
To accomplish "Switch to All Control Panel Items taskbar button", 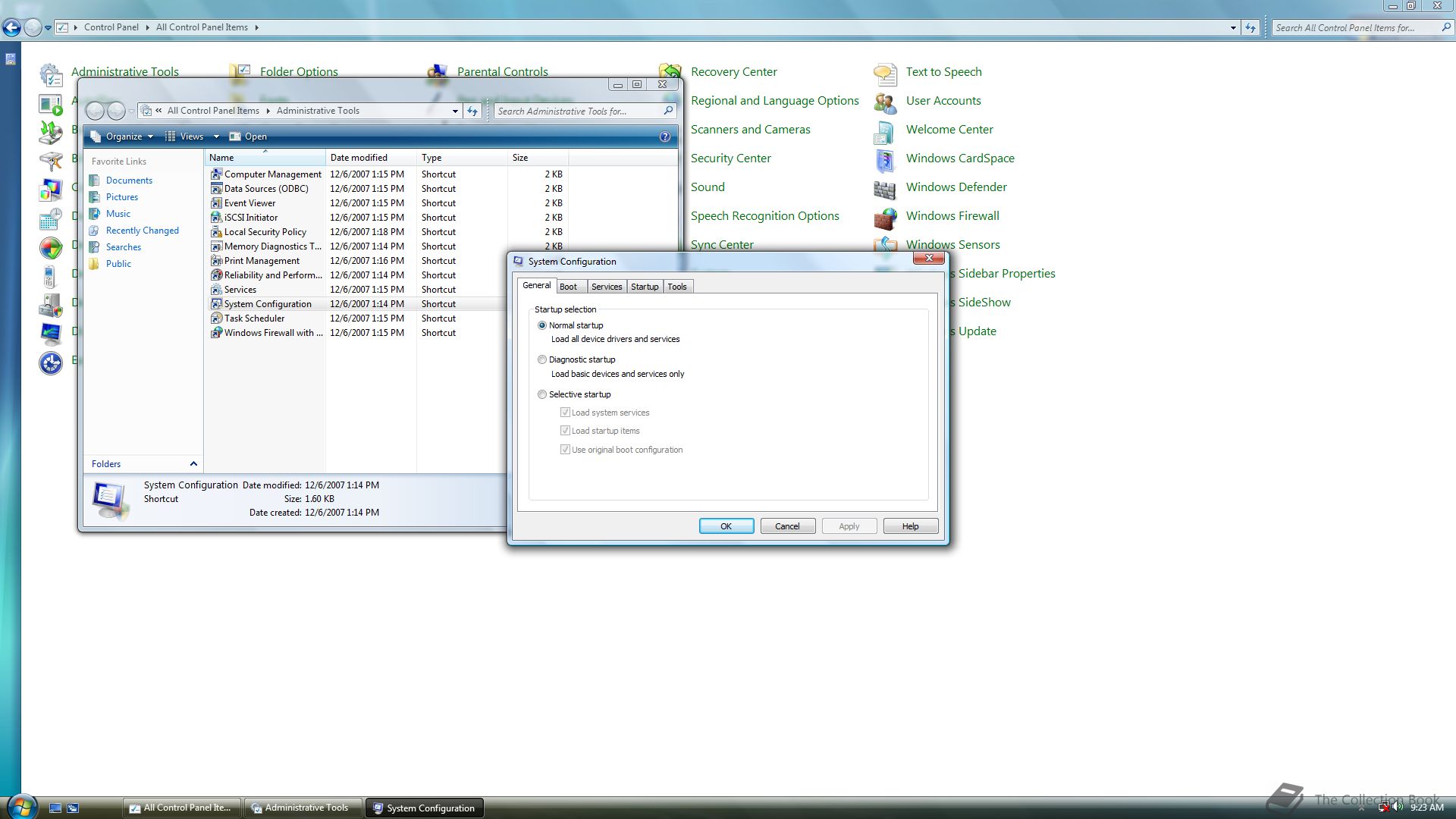I will pos(181,808).
